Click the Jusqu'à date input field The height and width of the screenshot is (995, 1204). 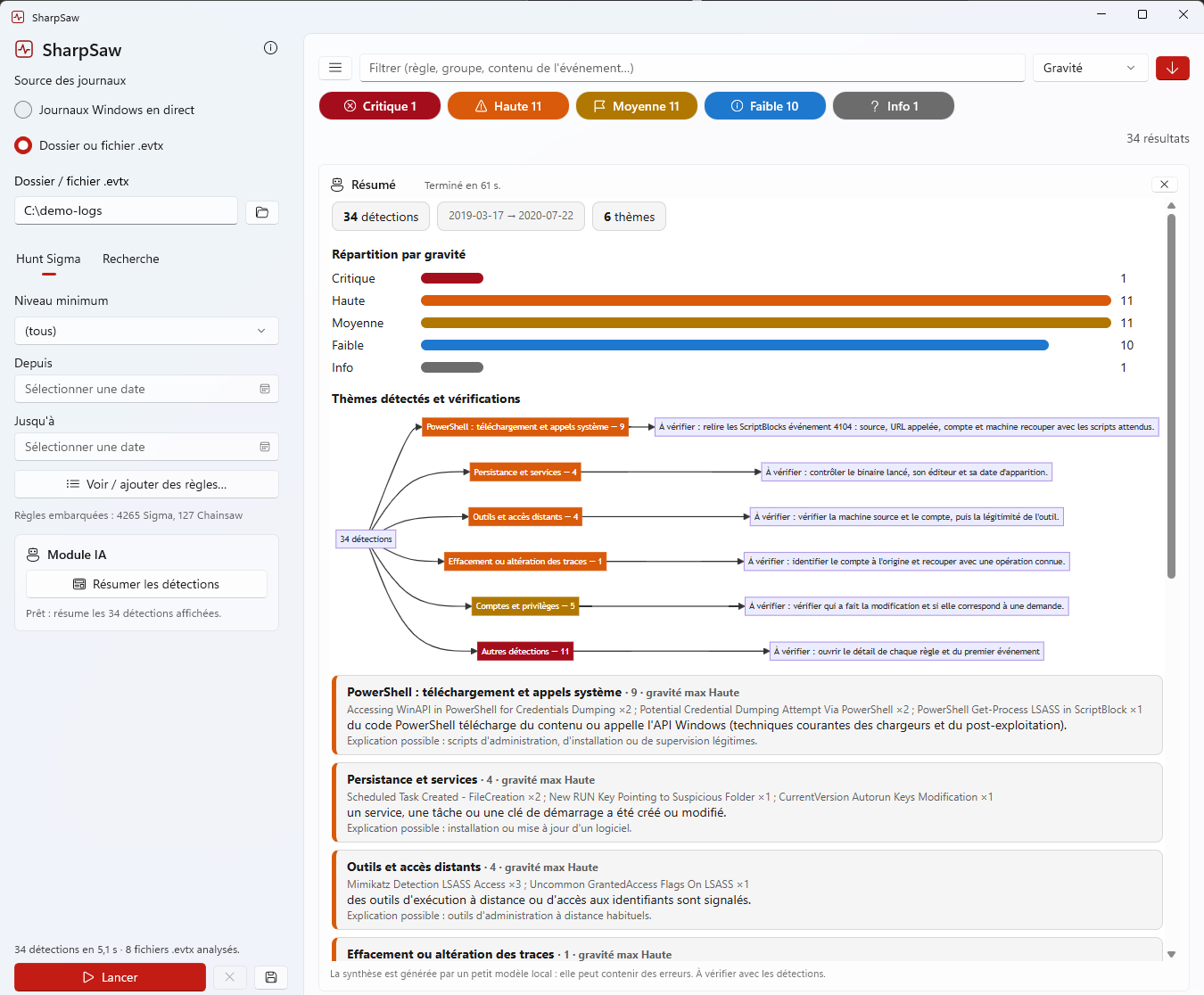coord(146,447)
